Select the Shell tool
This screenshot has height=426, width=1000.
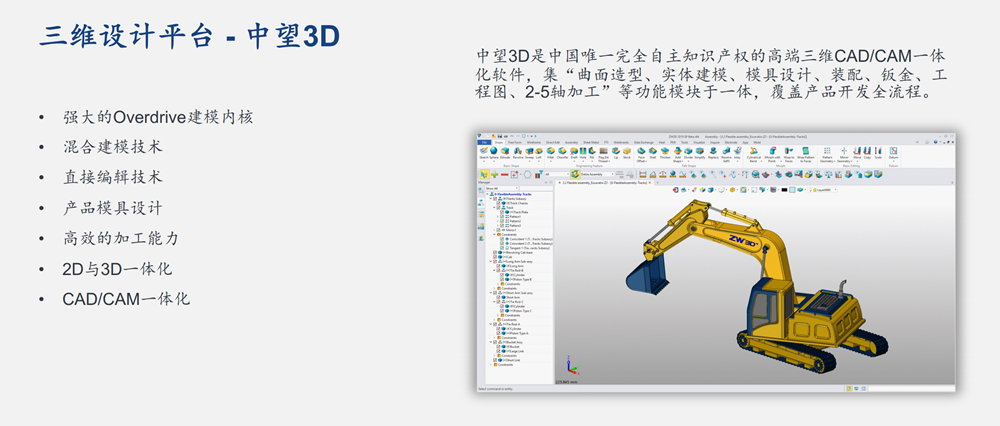click(x=652, y=152)
